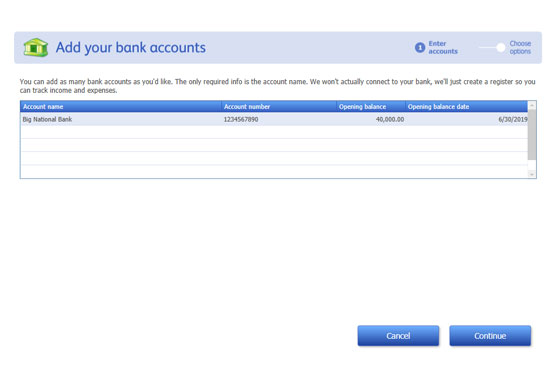Click the Opening balance column header

point(371,106)
